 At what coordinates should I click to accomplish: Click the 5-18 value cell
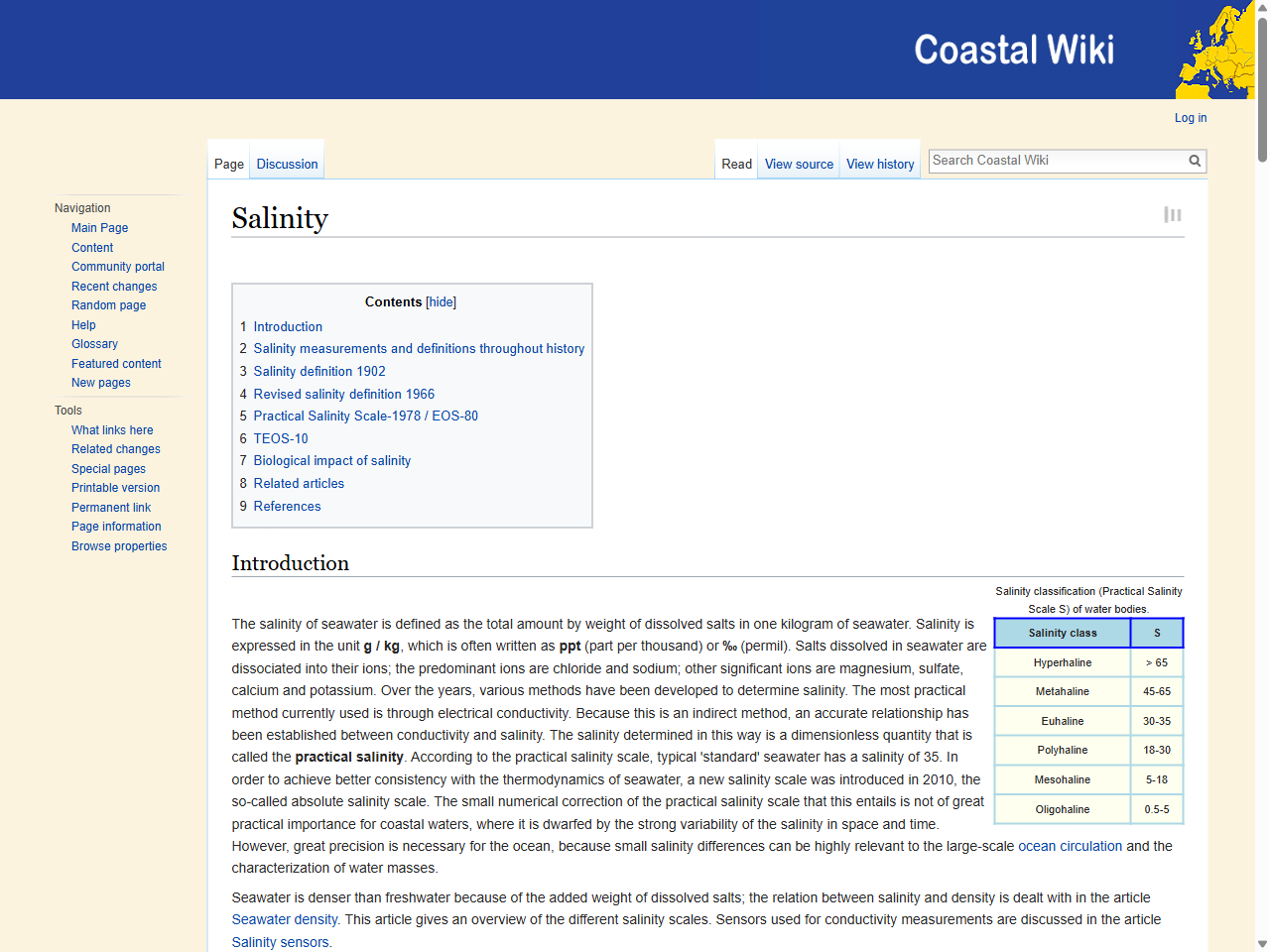click(1157, 779)
